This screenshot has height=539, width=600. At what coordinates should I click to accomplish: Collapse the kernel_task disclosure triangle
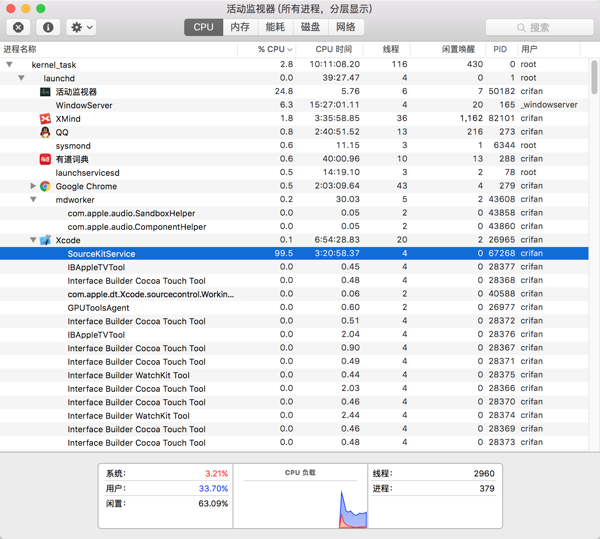click(9, 64)
